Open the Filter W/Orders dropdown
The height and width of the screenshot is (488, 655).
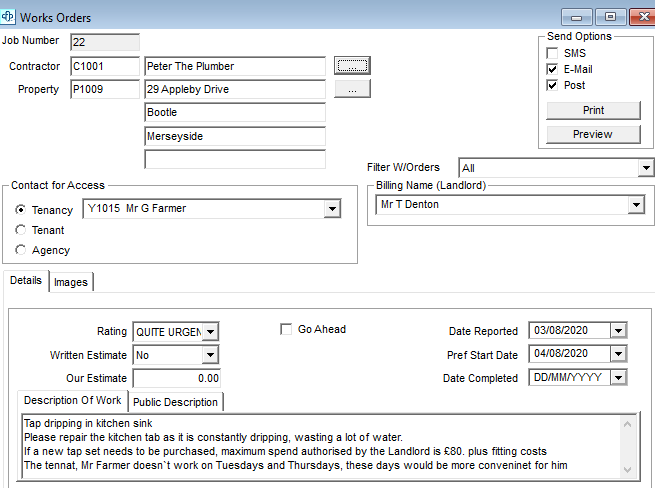pos(646,168)
